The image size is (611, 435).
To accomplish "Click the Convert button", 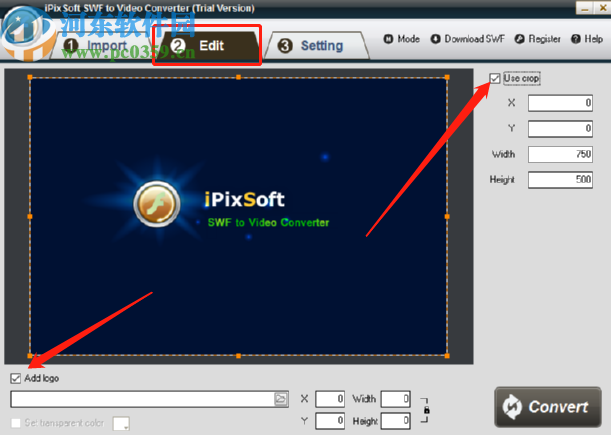I will 547,407.
